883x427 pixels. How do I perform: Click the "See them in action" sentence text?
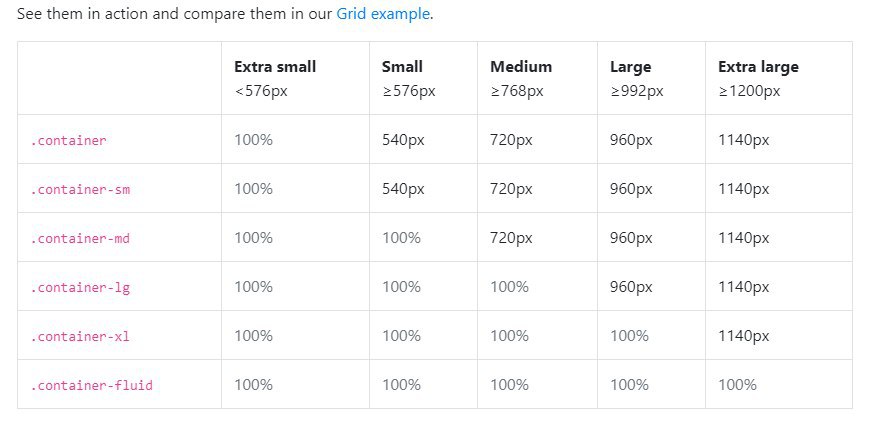click(175, 15)
